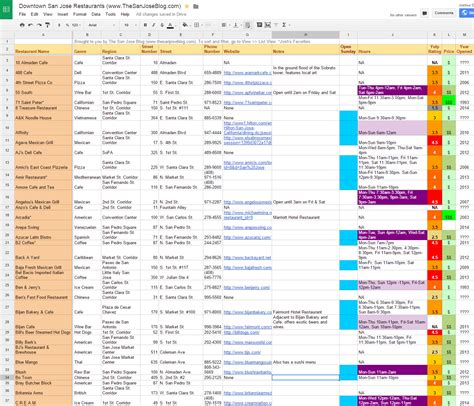This screenshot has width=474, height=406.
Task: Apply italic formatting
Action: (154, 25)
